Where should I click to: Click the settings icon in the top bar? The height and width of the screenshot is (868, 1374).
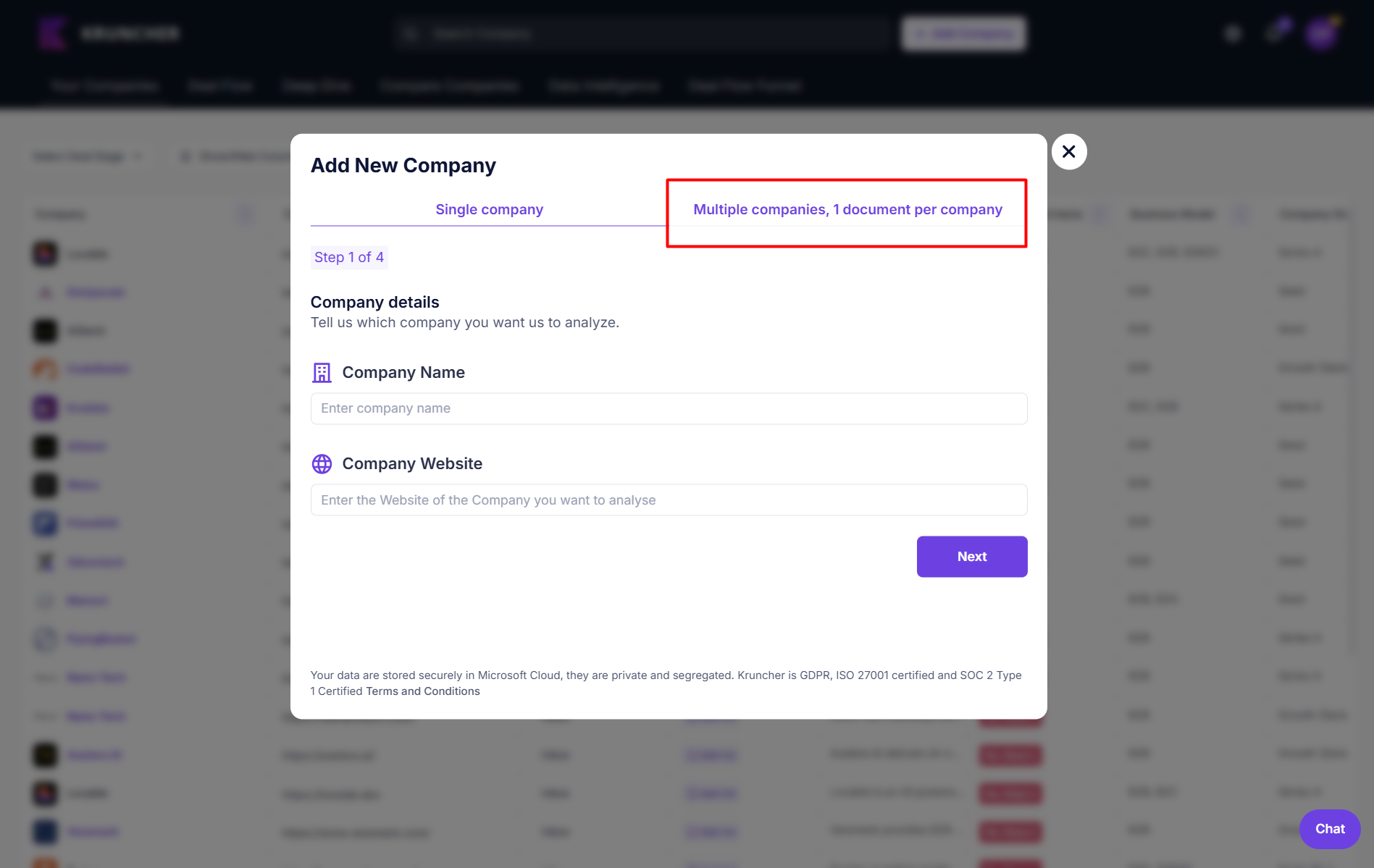(1233, 33)
